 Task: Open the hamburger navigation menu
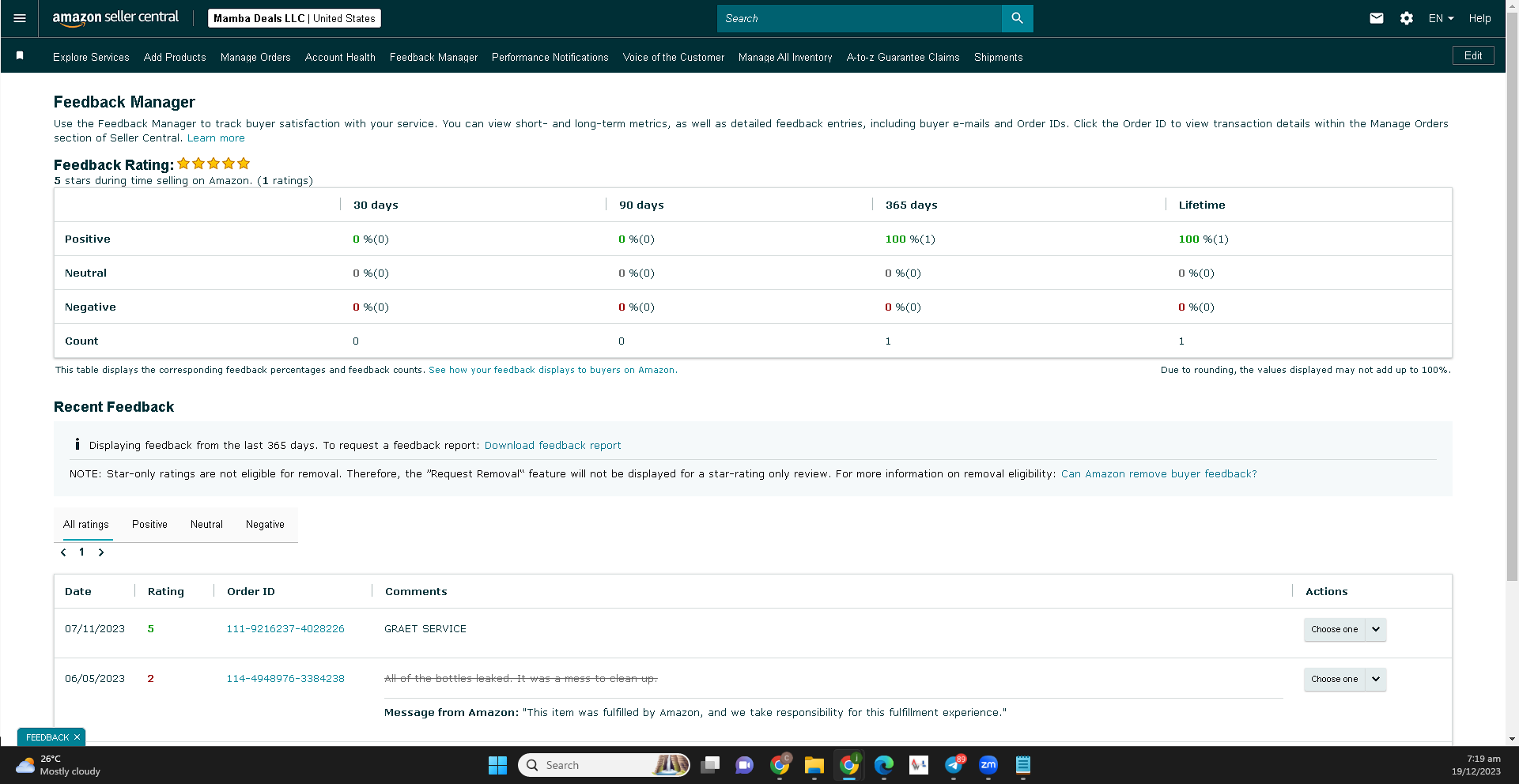(20, 18)
